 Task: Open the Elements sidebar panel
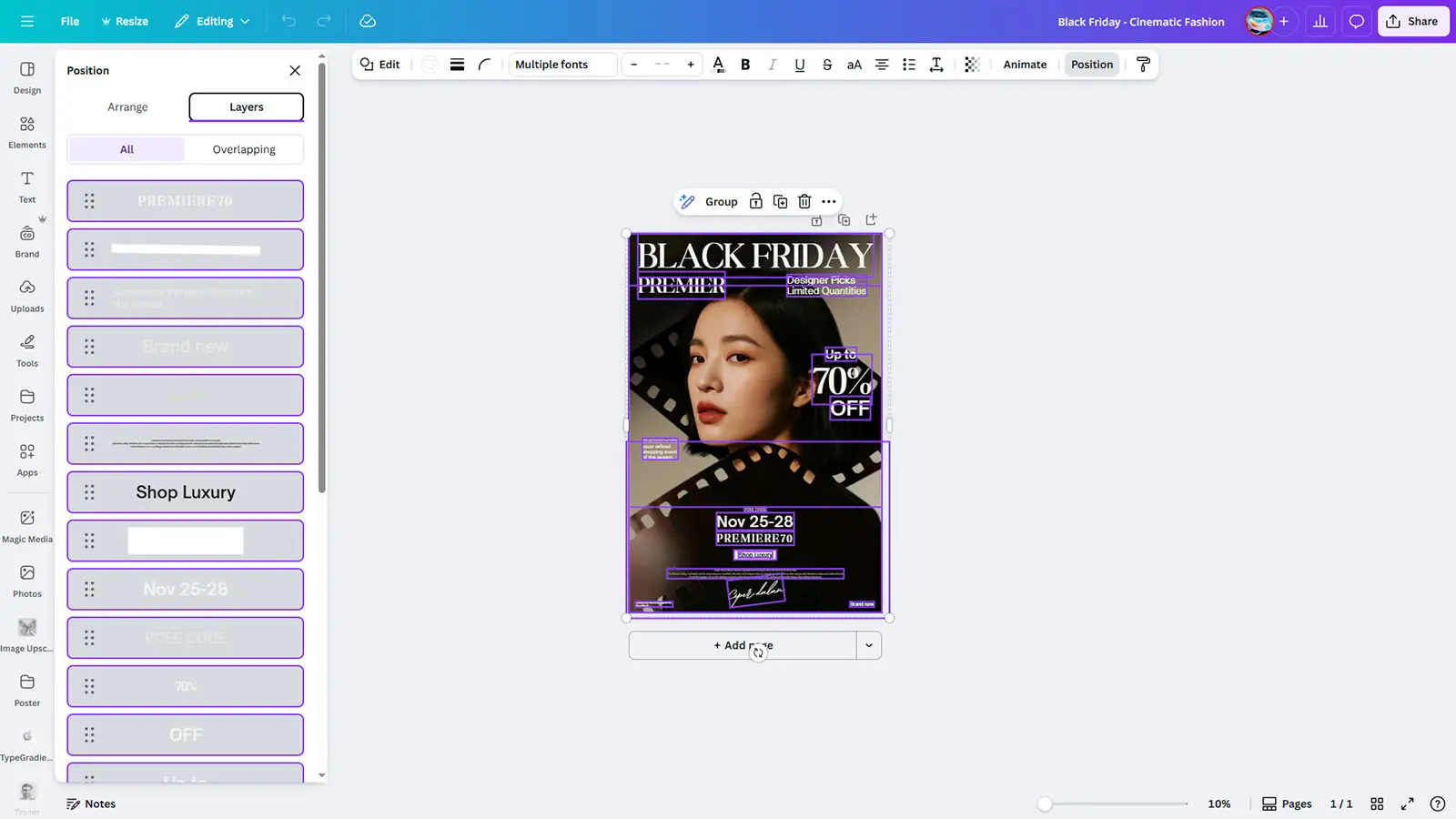coord(27,132)
